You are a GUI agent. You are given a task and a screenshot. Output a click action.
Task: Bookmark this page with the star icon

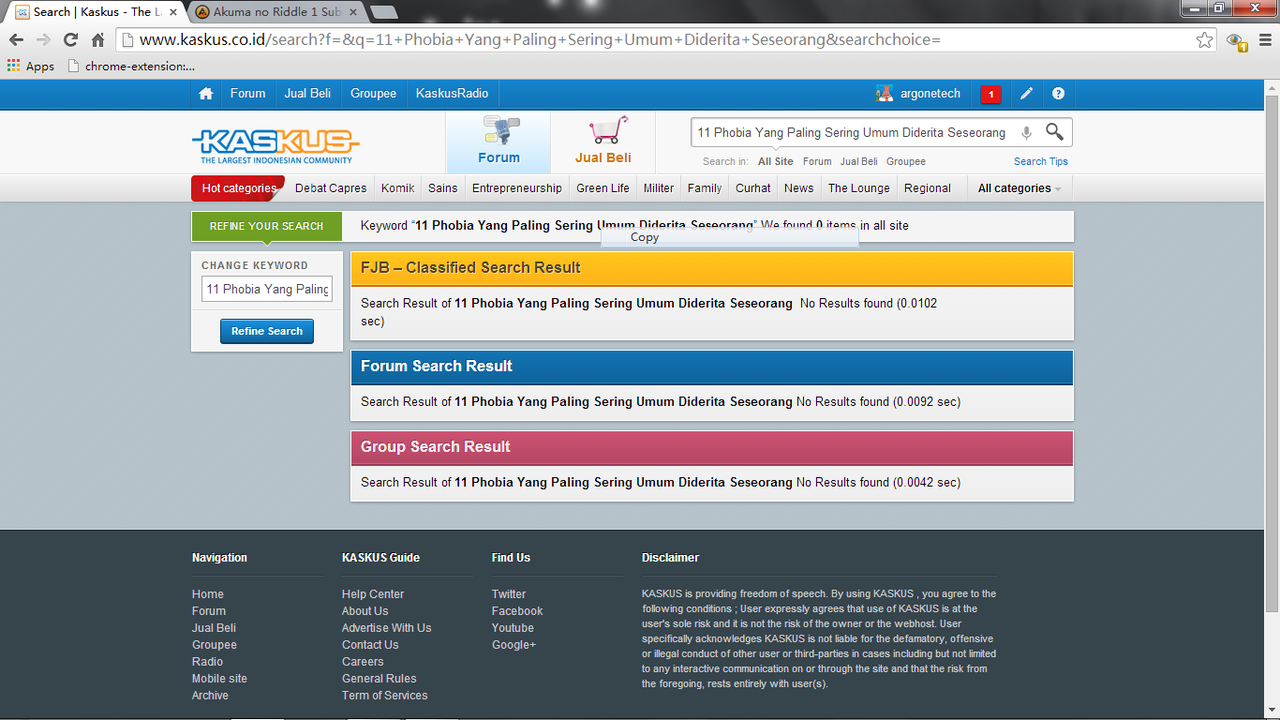point(1205,40)
